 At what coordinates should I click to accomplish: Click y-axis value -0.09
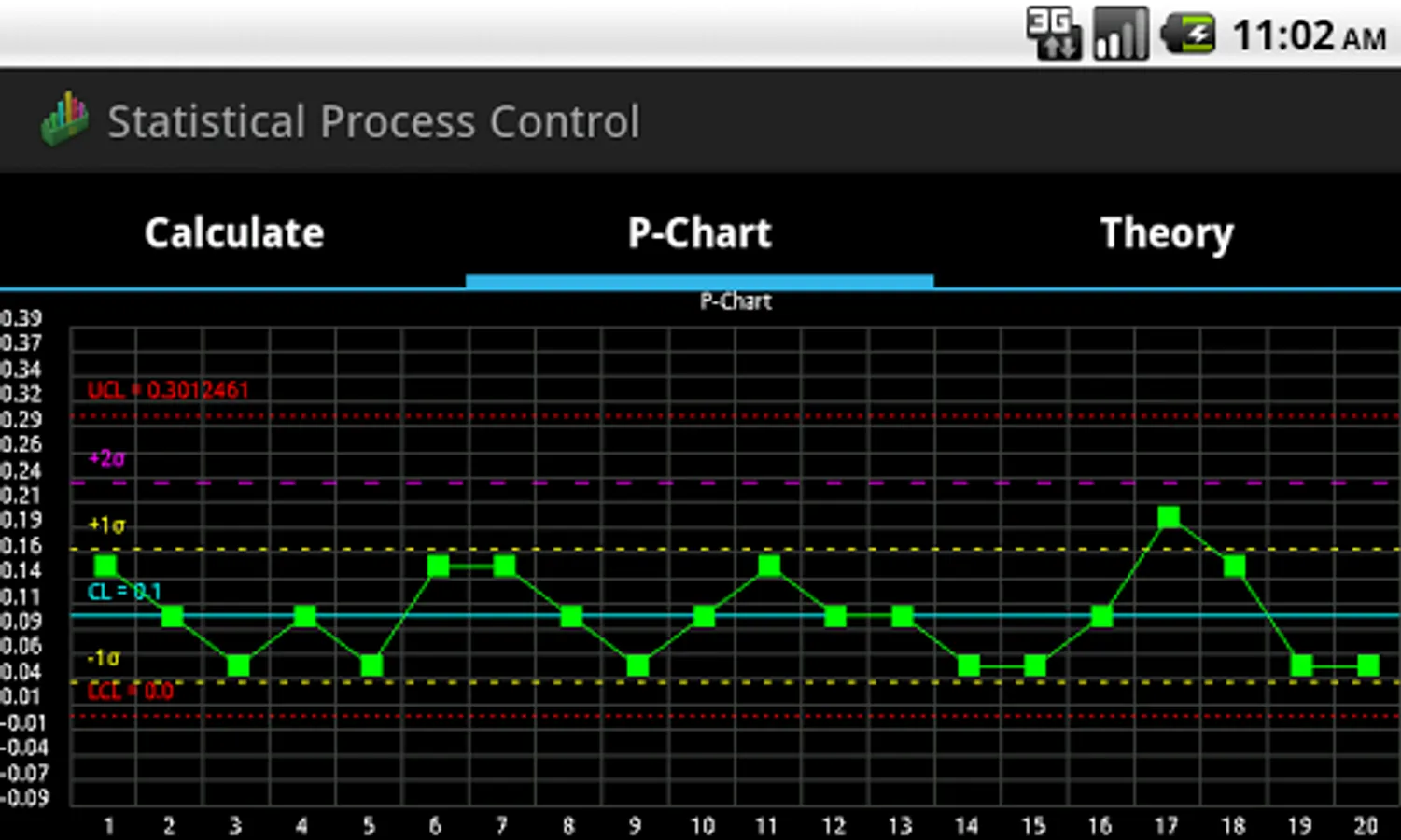[23, 797]
